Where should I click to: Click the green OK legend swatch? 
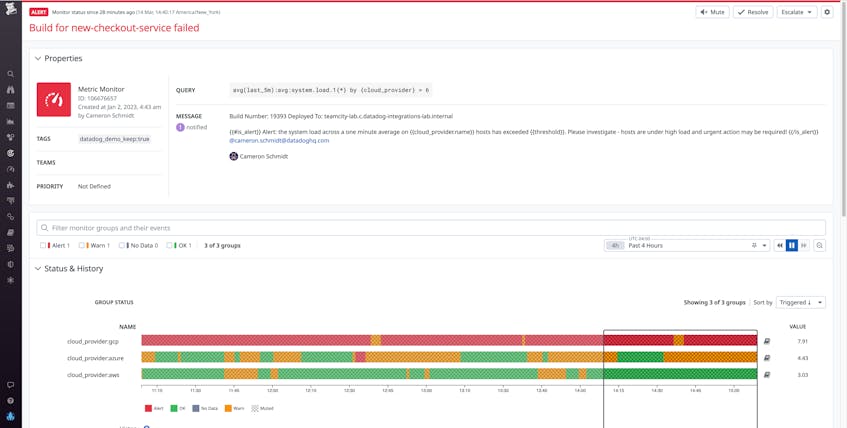(x=173, y=409)
